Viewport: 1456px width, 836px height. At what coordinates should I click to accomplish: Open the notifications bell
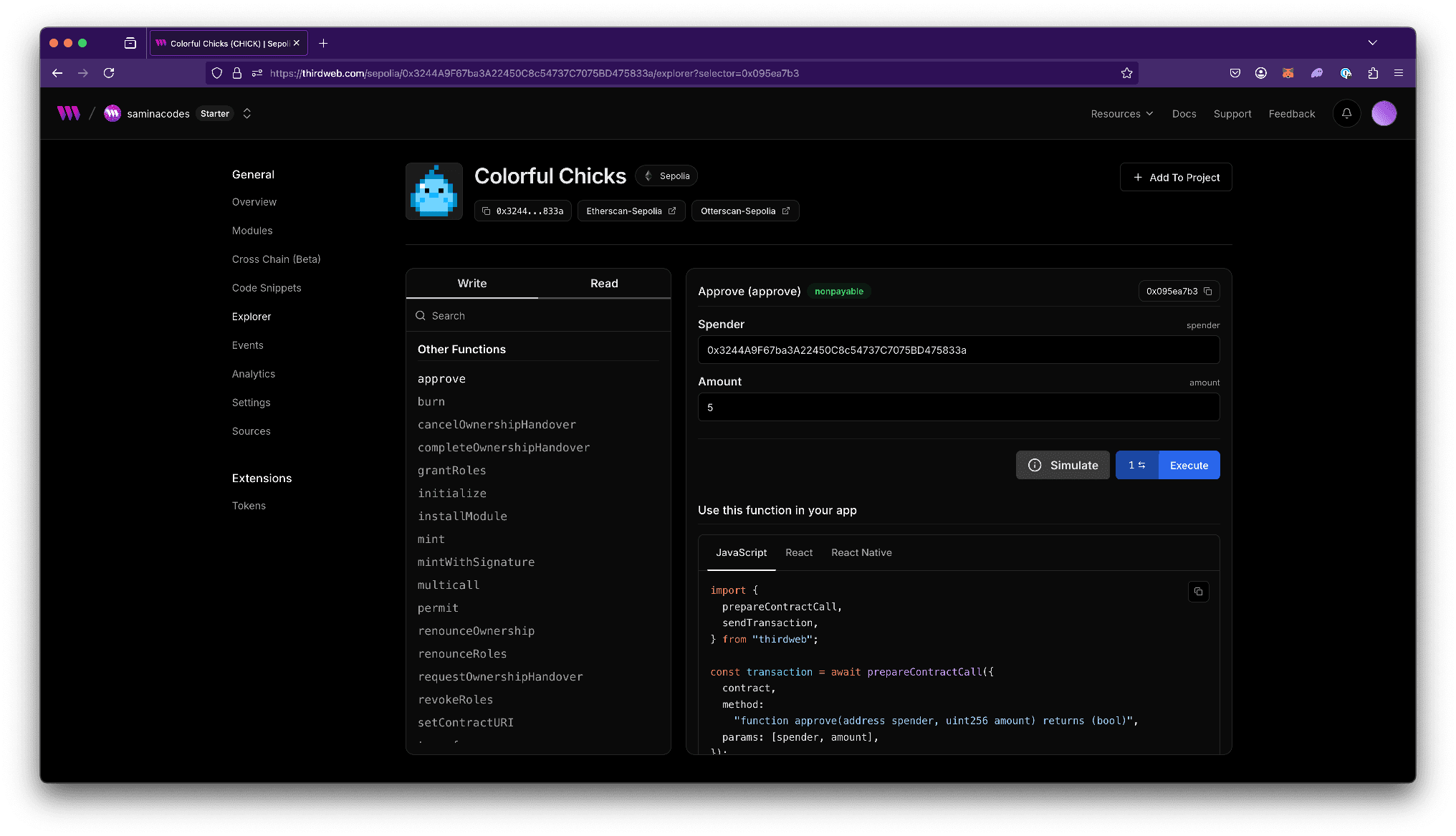tap(1346, 113)
